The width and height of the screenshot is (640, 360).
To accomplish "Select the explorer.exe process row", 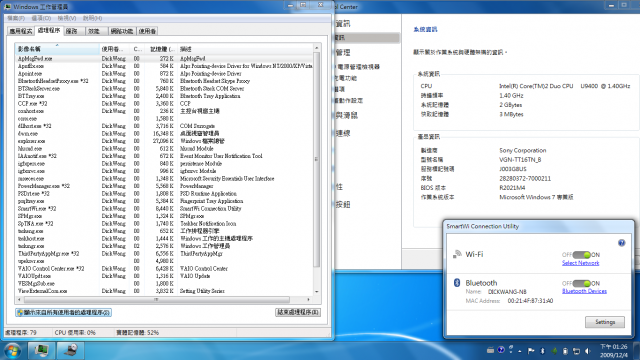I will tap(164, 141).
